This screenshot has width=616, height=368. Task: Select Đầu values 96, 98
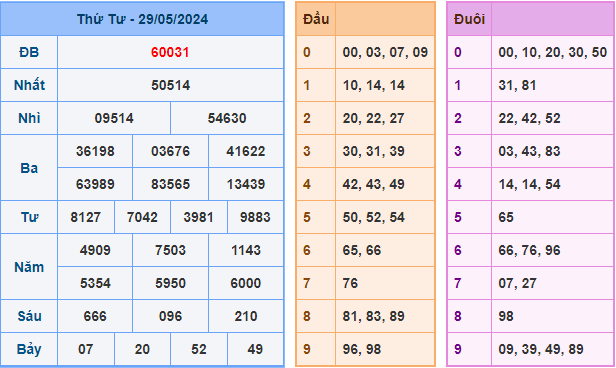point(362,349)
